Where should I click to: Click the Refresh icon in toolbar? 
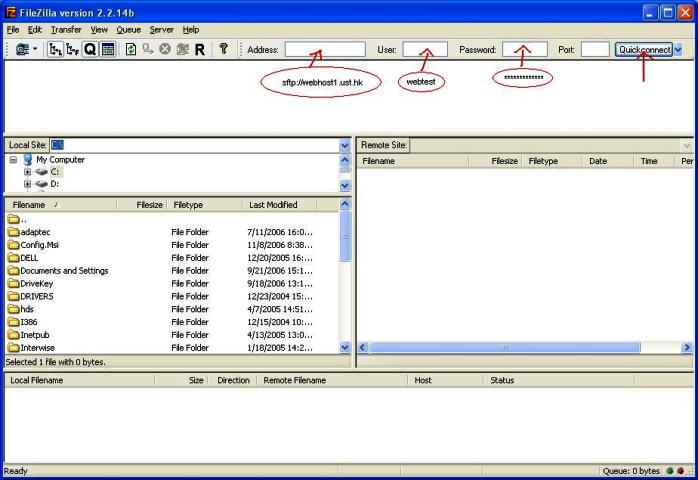pos(130,49)
